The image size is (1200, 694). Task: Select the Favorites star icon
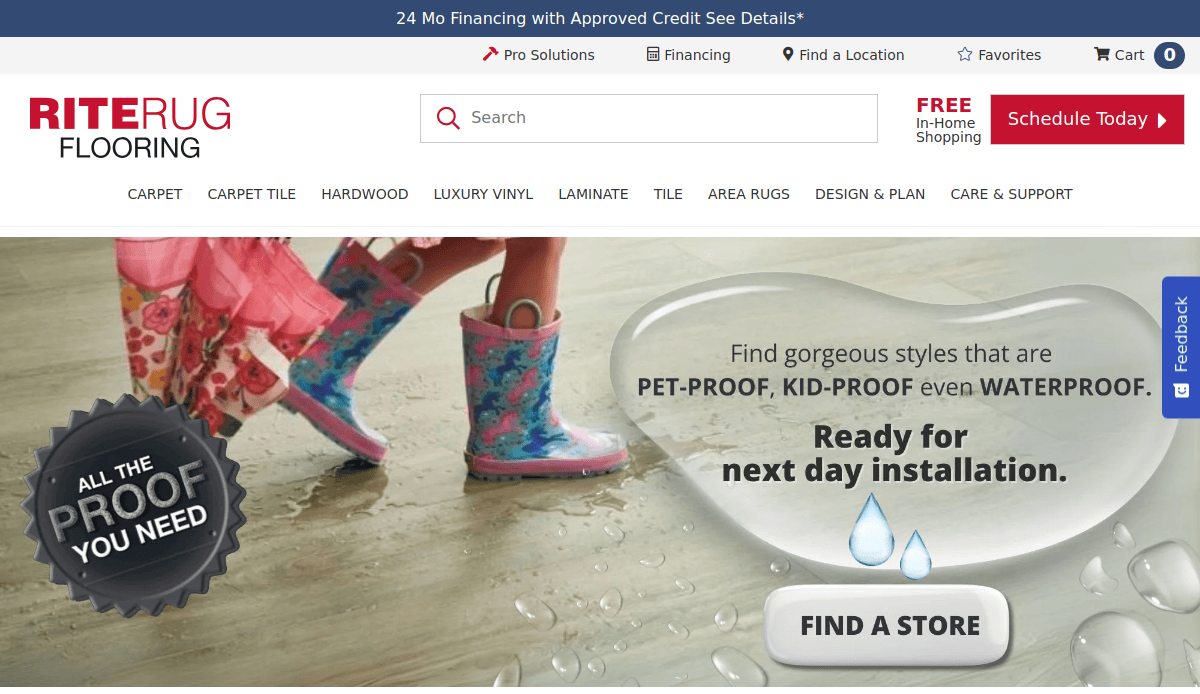pos(964,55)
